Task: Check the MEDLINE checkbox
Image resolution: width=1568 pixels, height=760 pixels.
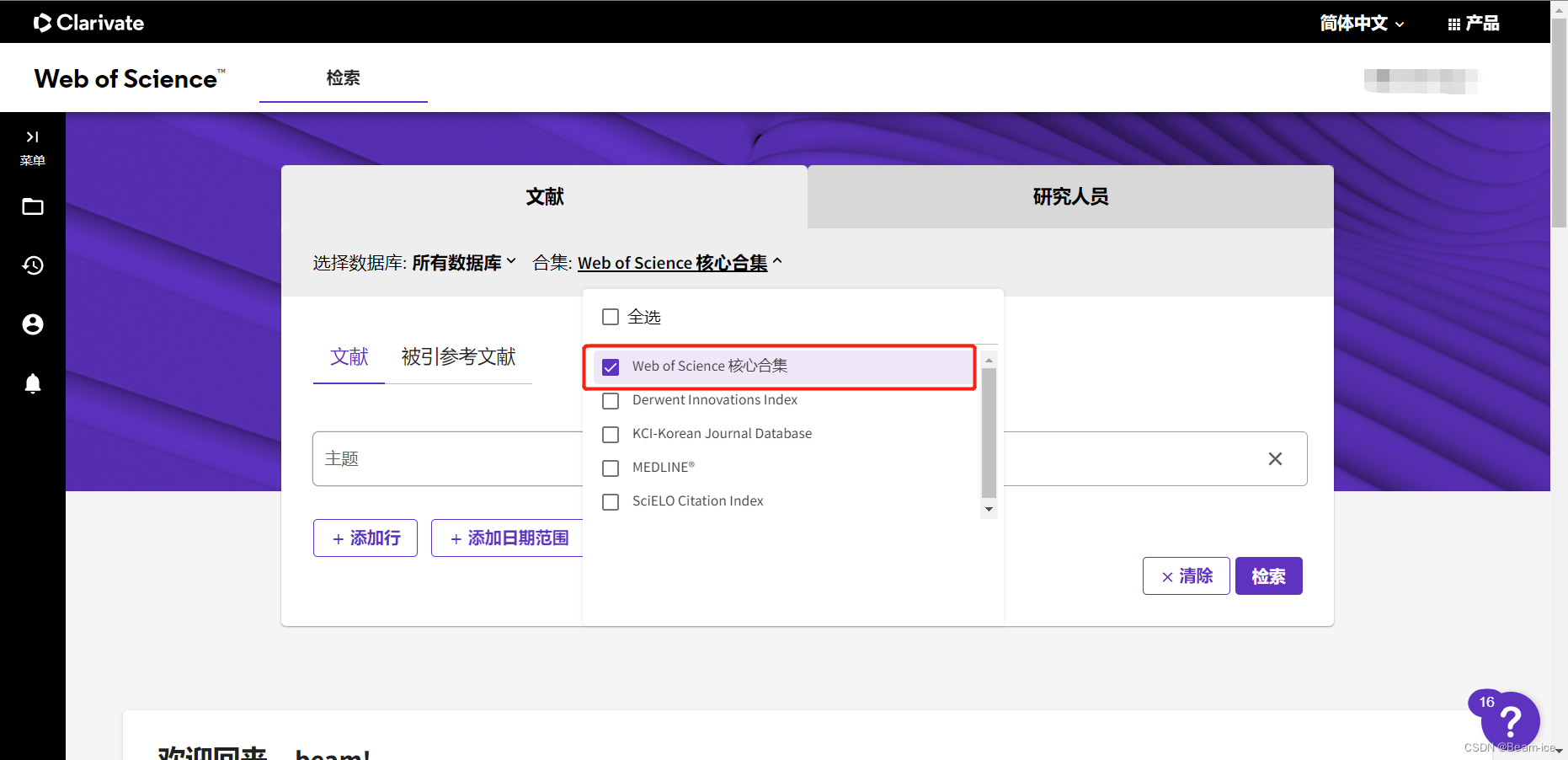Action: click(x=611, y=468)
